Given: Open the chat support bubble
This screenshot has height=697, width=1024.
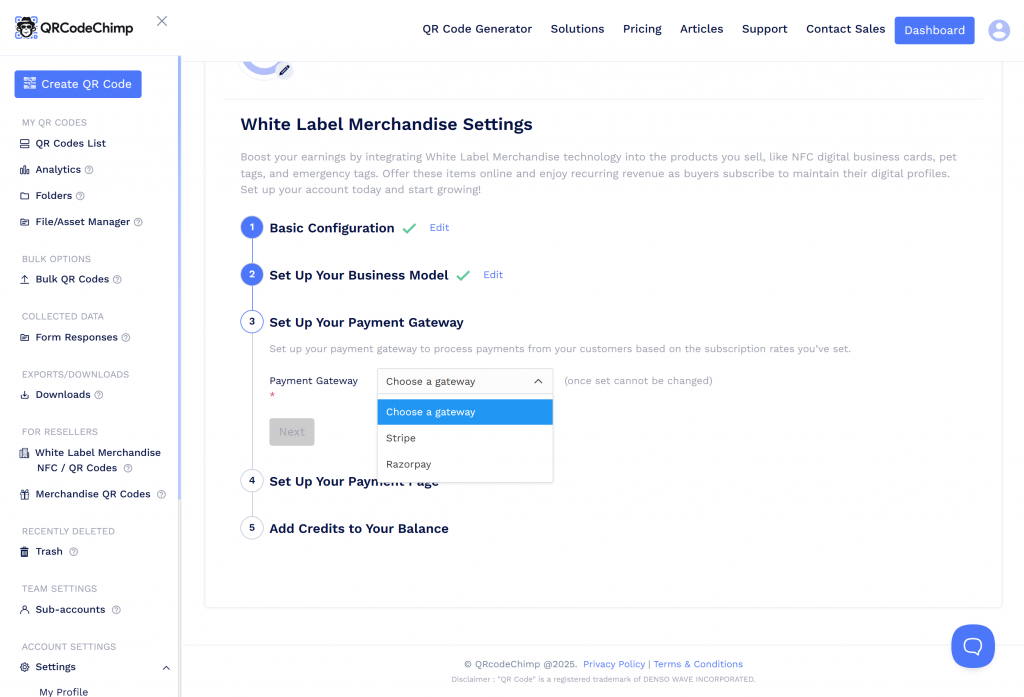Looking at the screenshot, I should coord(972,645).
